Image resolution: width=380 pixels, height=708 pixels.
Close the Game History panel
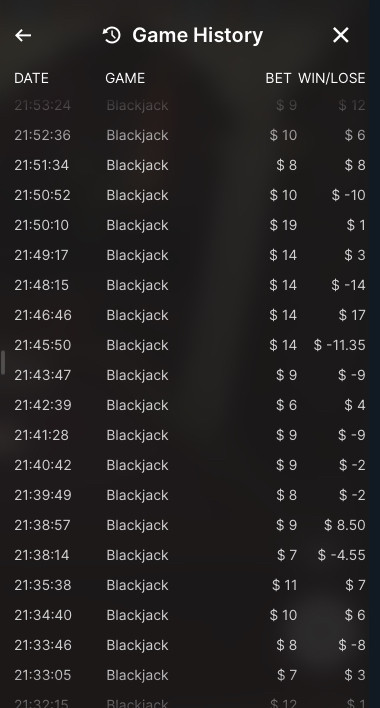tap(341, 35)
